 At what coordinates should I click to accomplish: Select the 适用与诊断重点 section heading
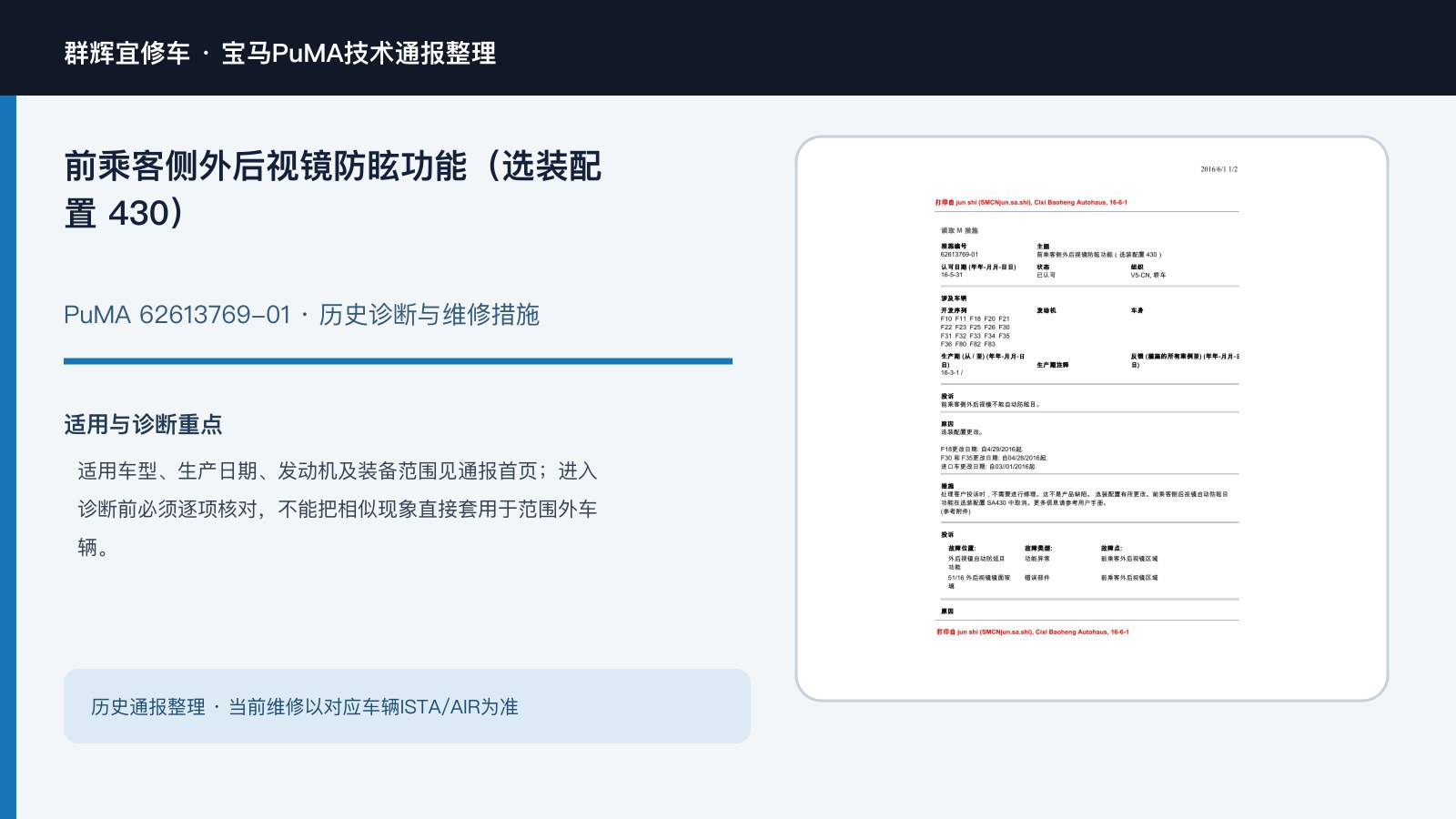pyautogui.click(x=143, y=425)
